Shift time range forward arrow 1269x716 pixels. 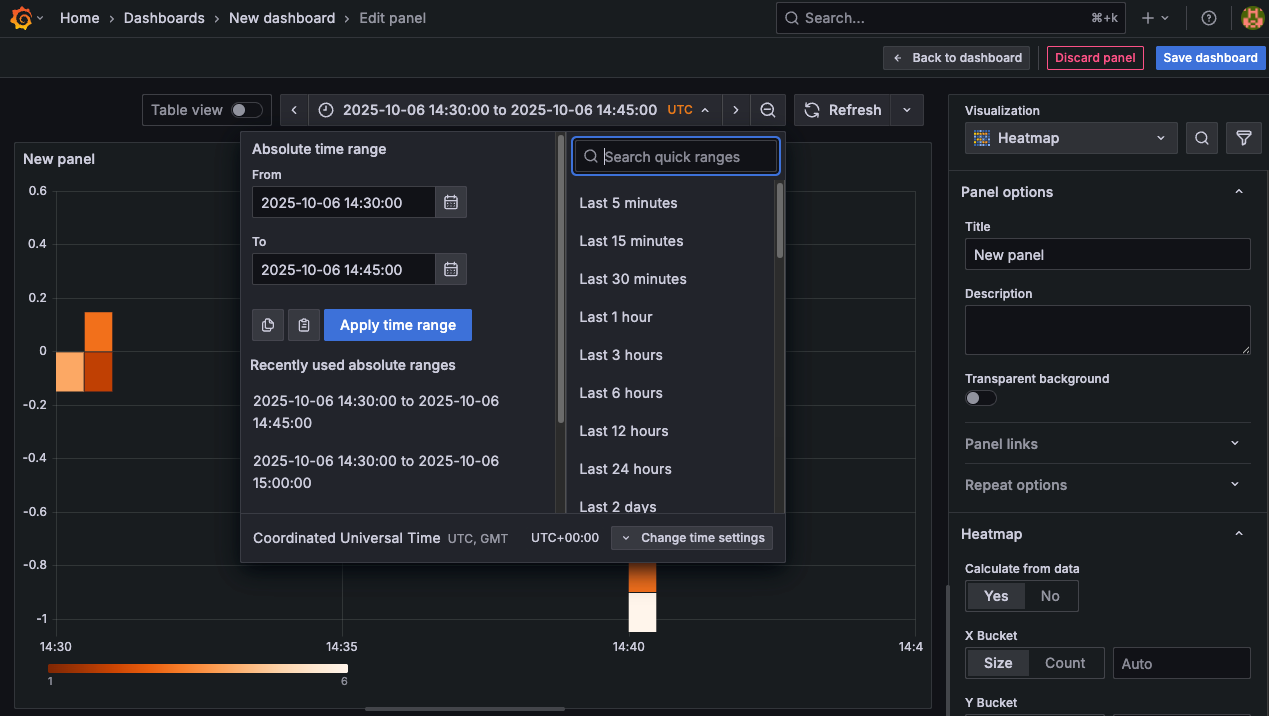tap(736, 110)
